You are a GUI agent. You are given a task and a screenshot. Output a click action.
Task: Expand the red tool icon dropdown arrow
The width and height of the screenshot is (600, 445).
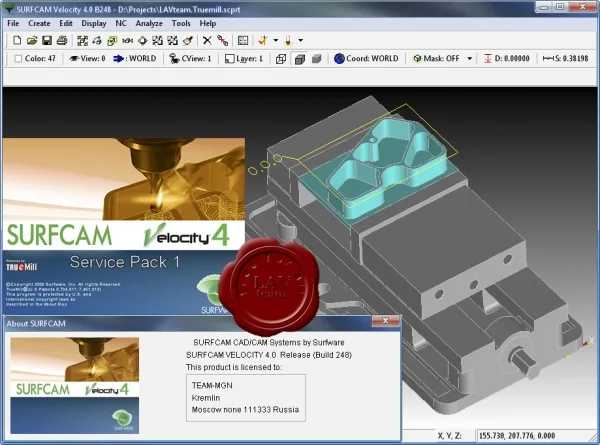(301, 40)
